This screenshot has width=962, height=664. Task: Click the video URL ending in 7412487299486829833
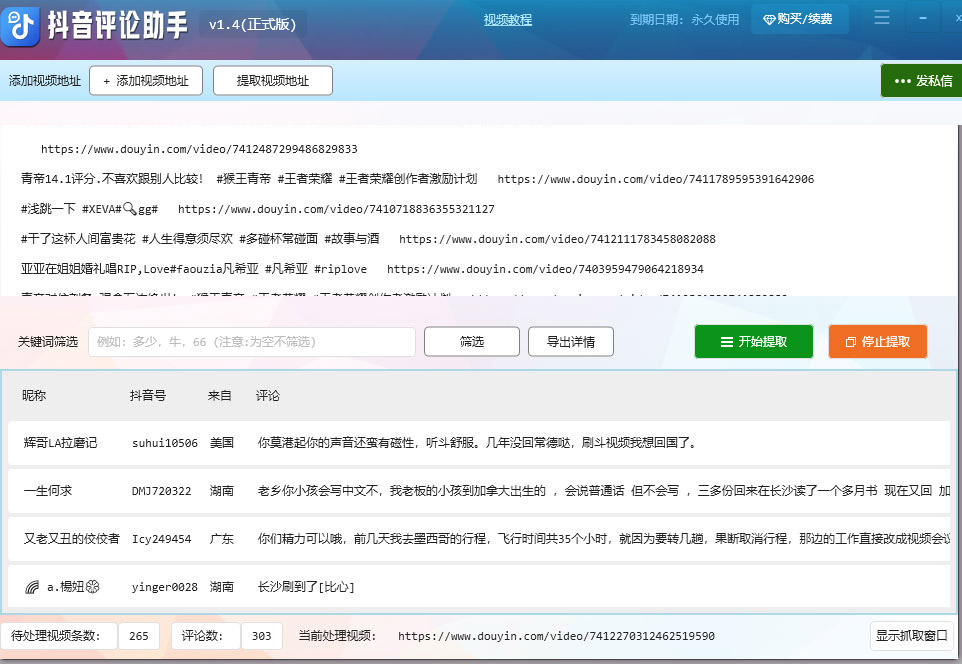coord(199,149)
